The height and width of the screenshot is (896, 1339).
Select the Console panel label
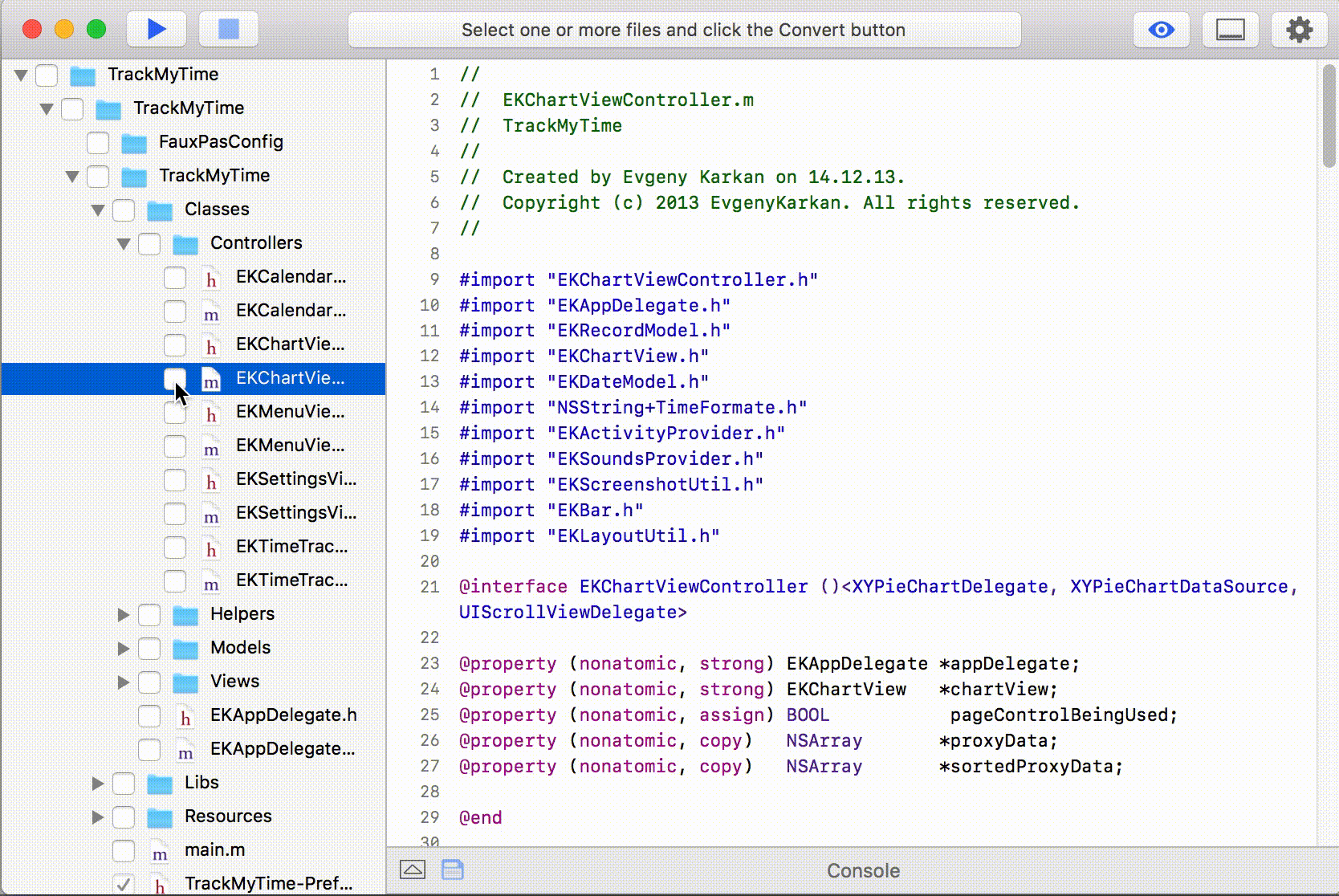[x=862, y=870]
